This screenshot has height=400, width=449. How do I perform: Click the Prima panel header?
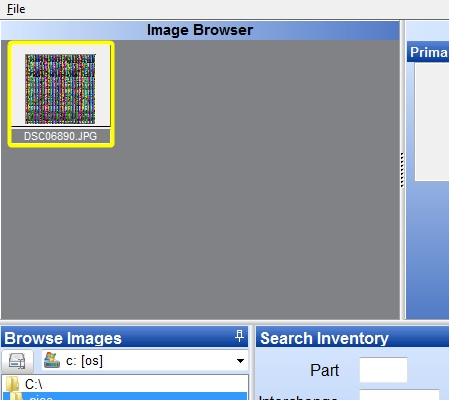(428, 52)
